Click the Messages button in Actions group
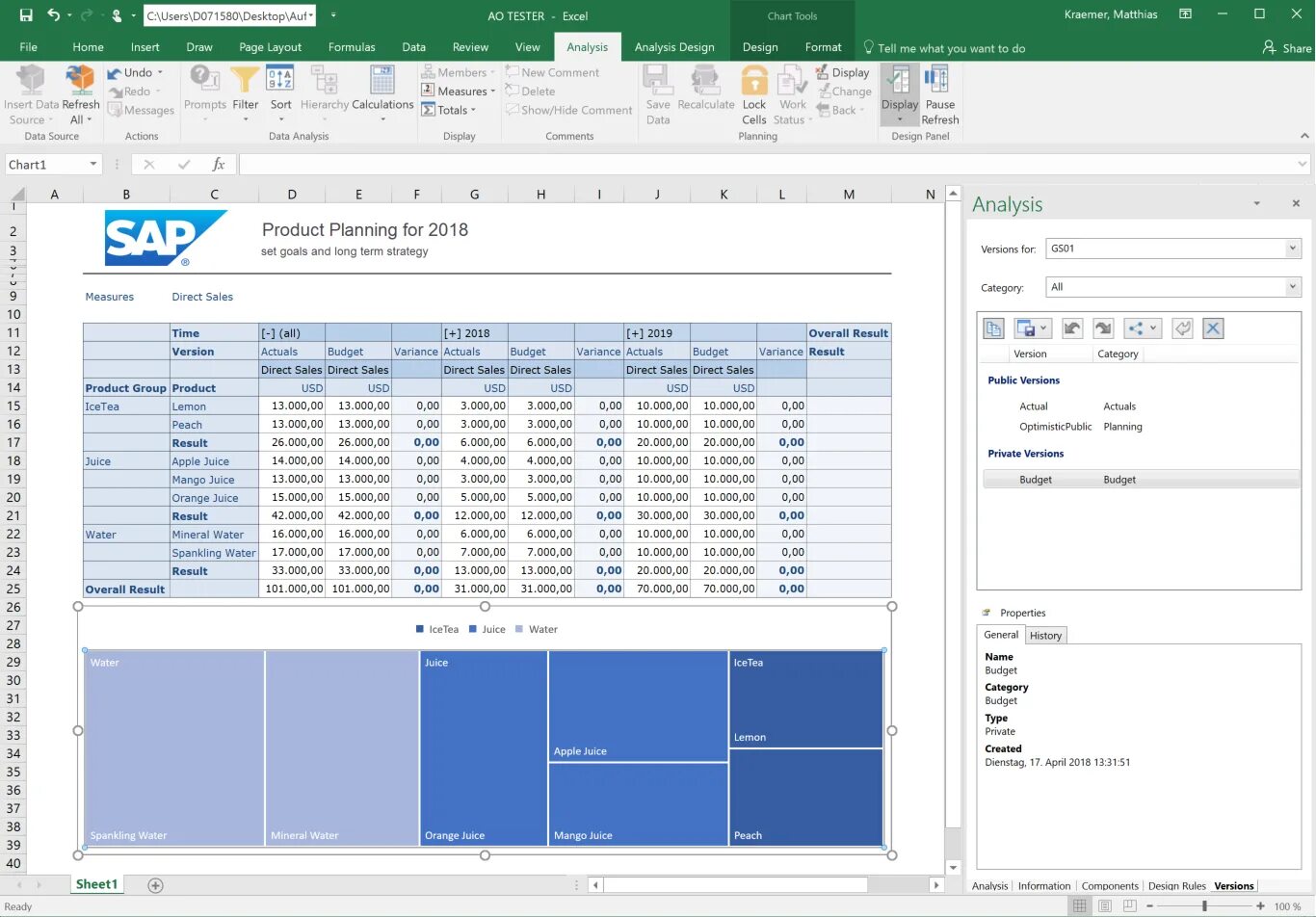The width and height of the screenshot is (1316, 917). pos(141,110)
